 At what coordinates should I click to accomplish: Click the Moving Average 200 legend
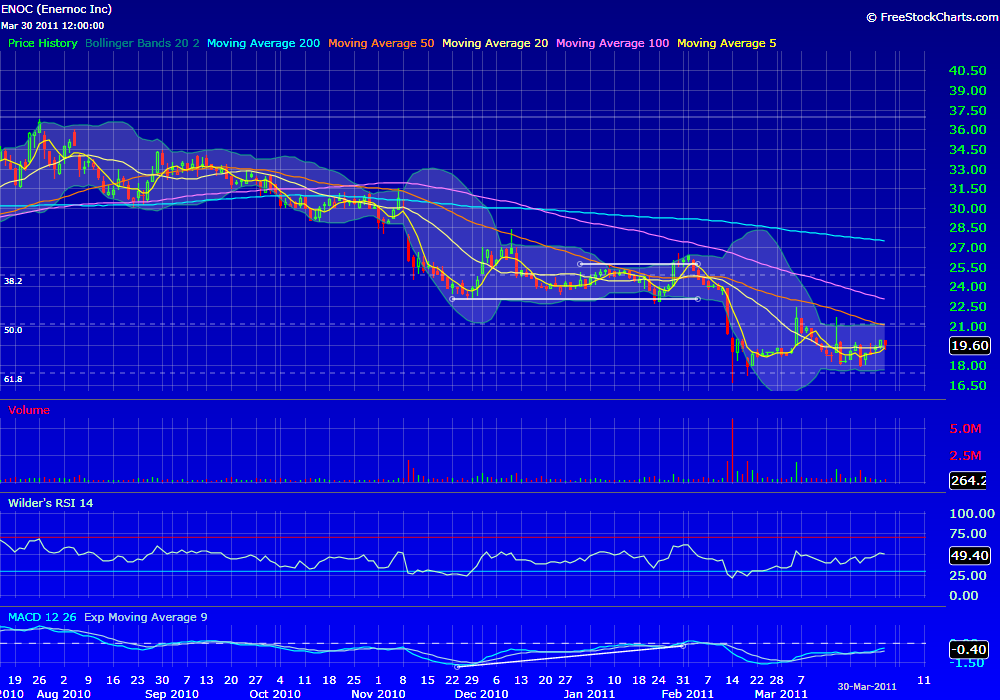263,43
